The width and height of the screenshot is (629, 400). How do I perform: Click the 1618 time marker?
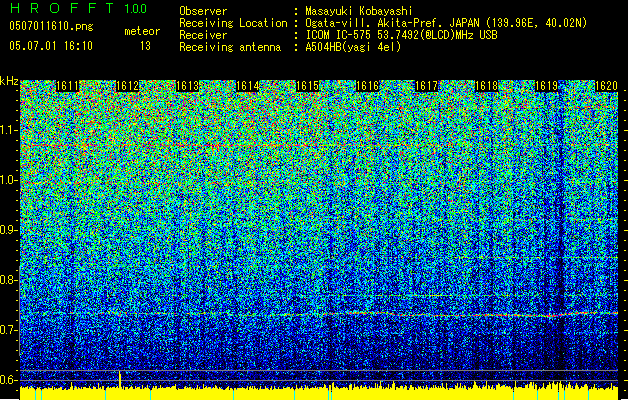pos(486,86)
